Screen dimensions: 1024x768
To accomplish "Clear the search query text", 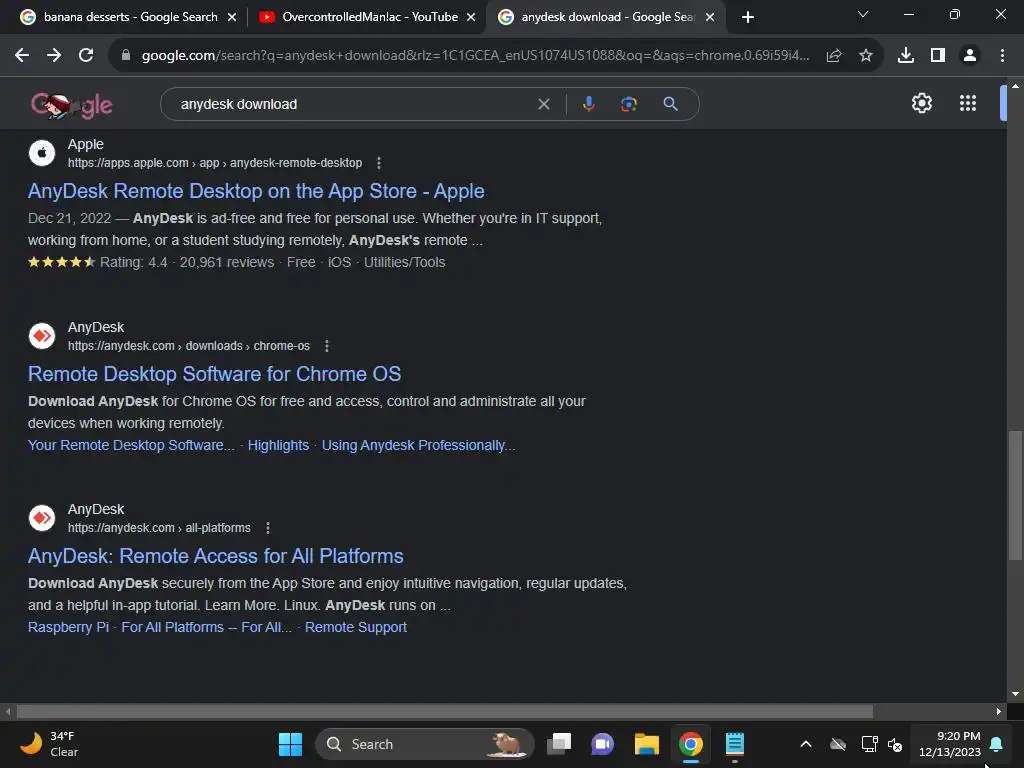I will (543, 104).
